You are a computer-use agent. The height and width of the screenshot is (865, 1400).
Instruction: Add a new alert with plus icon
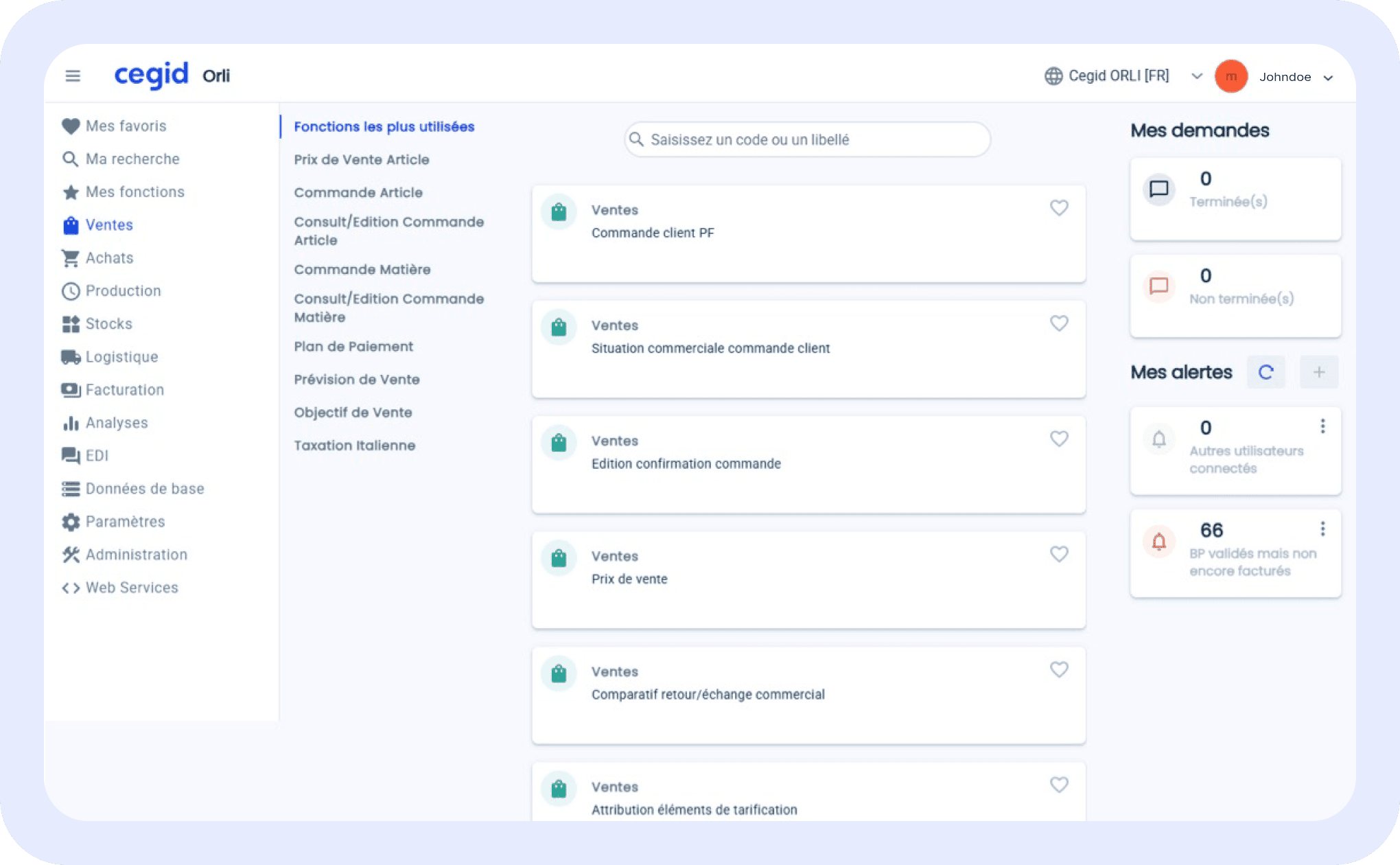pyautogui.click(x=1318, y=372)
